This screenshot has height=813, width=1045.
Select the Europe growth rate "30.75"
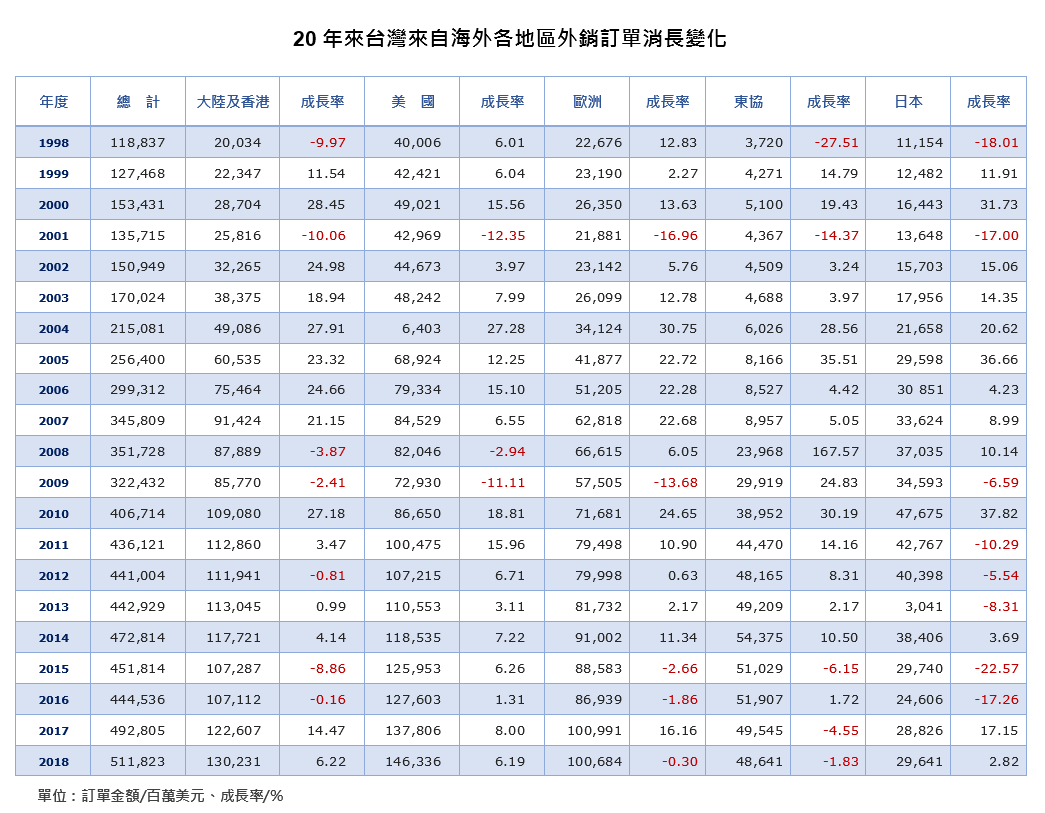pos(678,329)
